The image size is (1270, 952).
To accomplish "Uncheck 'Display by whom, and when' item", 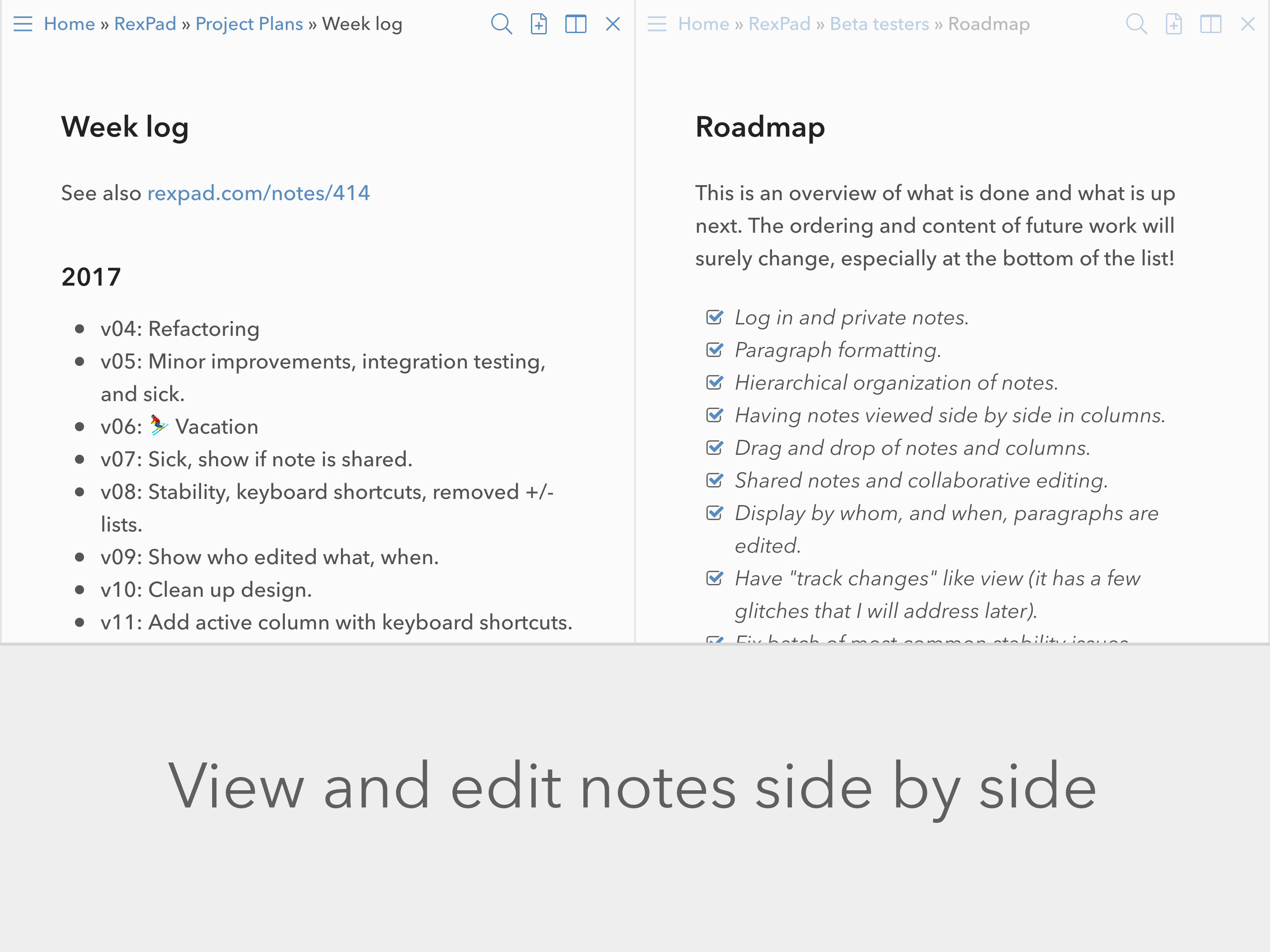I will pyautogui.click(x=715, y=513).
